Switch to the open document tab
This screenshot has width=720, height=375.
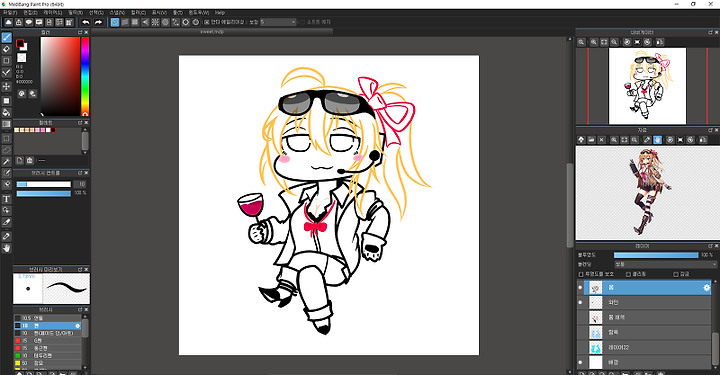point(212,32)
